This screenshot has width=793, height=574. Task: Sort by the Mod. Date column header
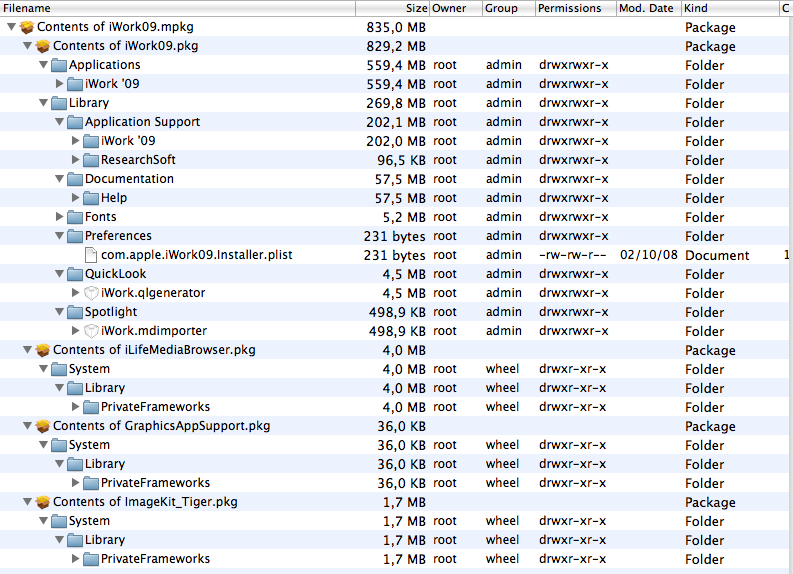click(648, 8)
